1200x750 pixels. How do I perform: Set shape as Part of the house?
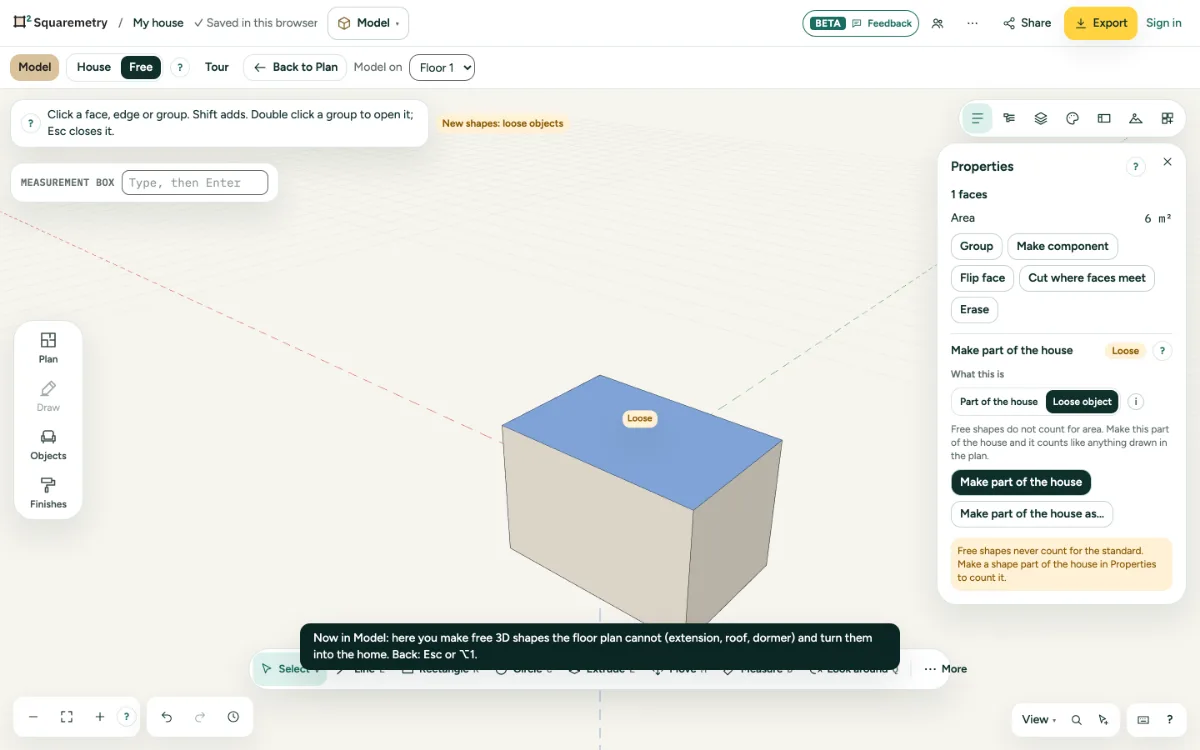tap(999, 402)
